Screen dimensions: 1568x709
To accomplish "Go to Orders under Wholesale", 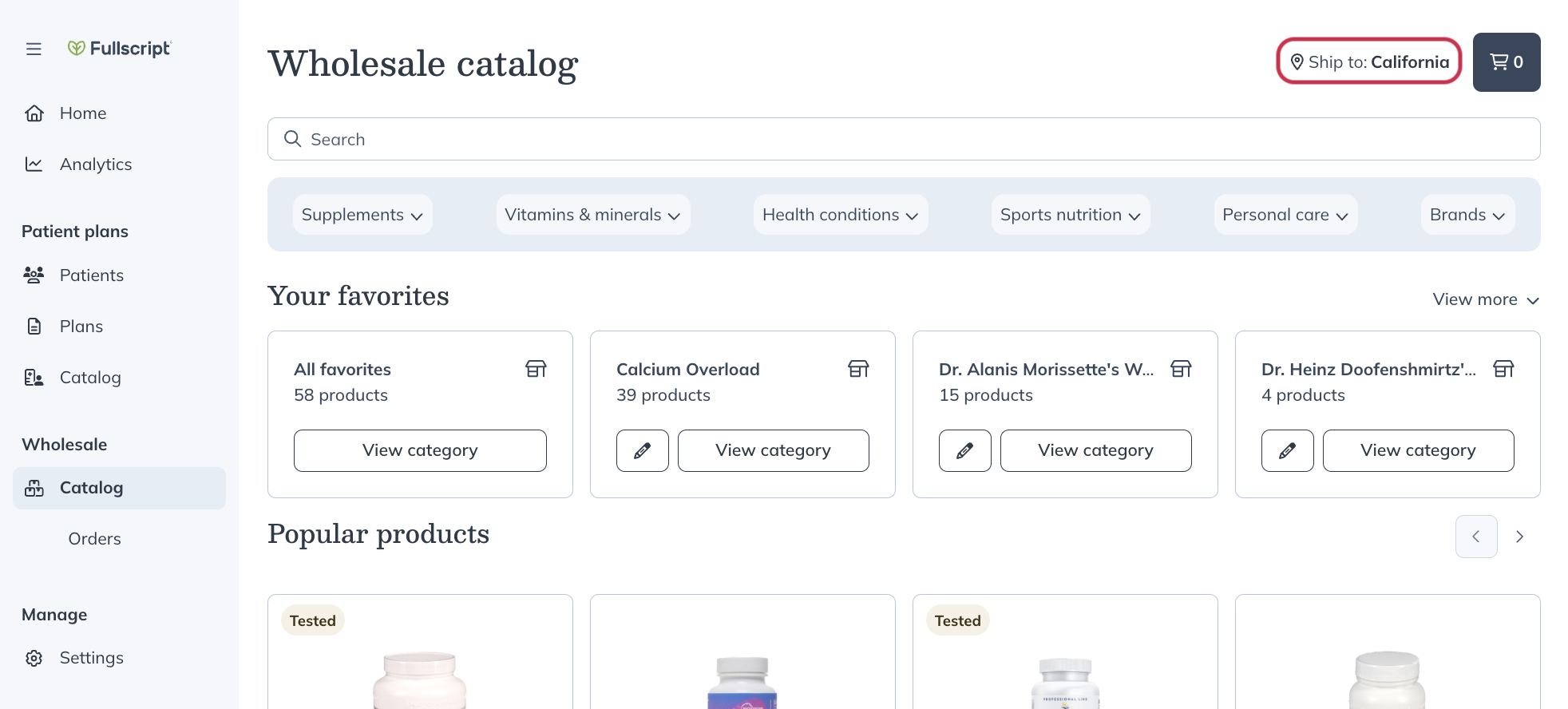I will 94,538.
